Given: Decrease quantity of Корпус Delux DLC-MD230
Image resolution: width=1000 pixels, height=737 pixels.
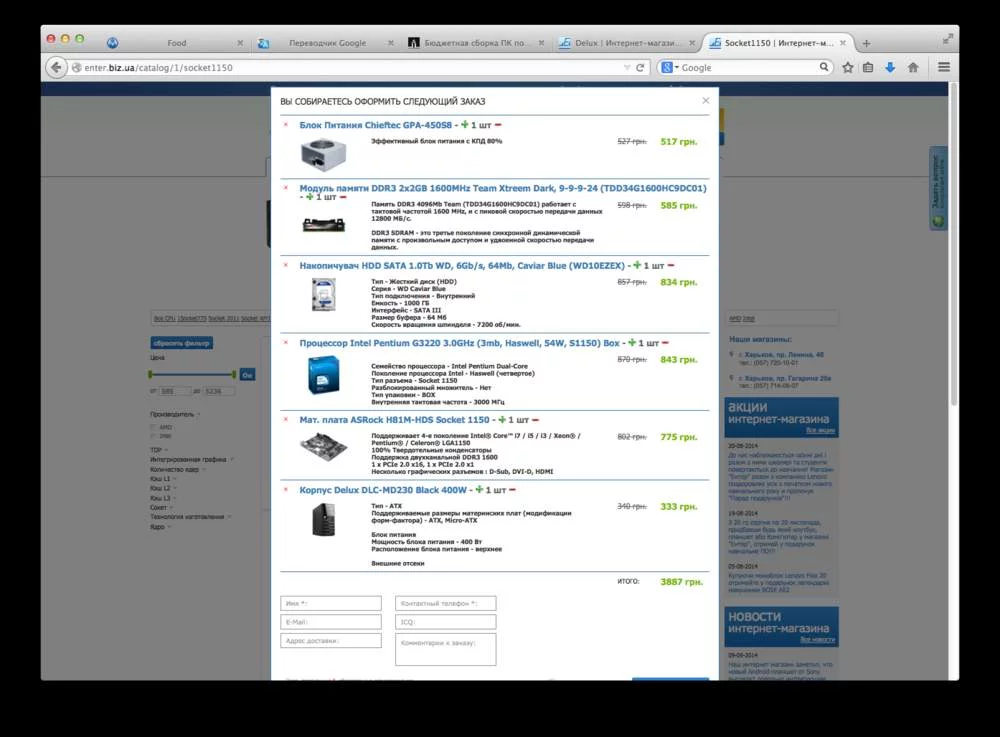Looking at the screenshot, I should coord(513,490).
